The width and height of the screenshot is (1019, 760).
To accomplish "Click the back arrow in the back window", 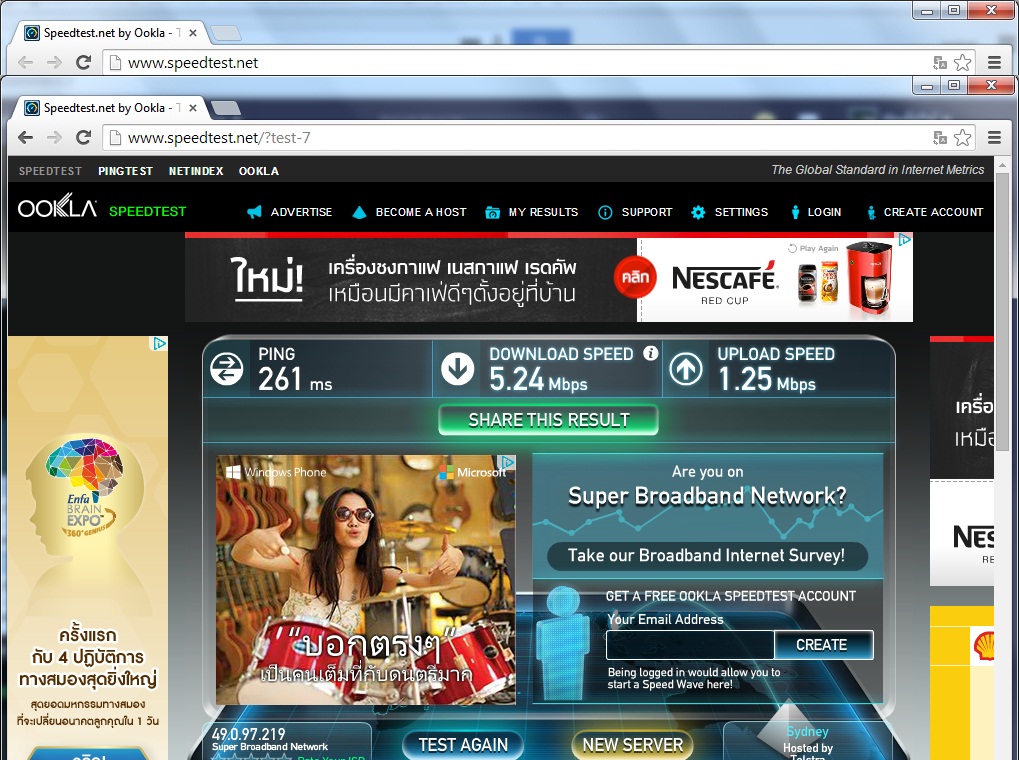I will pyautogui.click(x=25, y=62).
